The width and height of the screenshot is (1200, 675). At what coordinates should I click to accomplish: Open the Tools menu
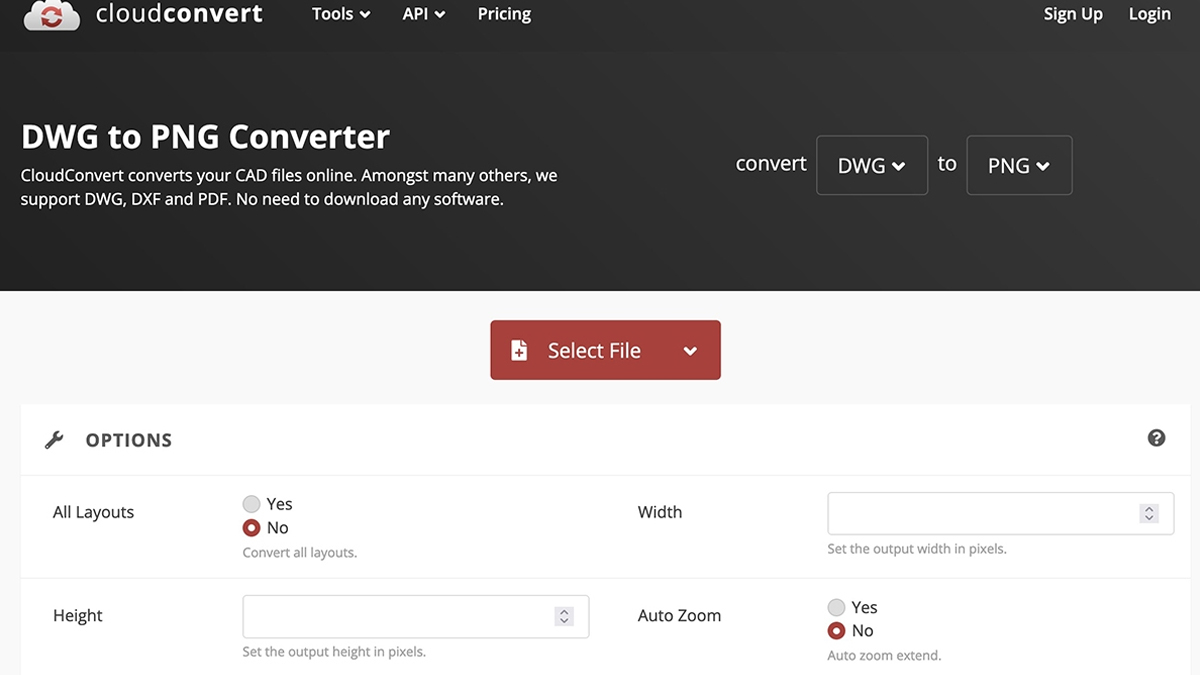(340, 14)
